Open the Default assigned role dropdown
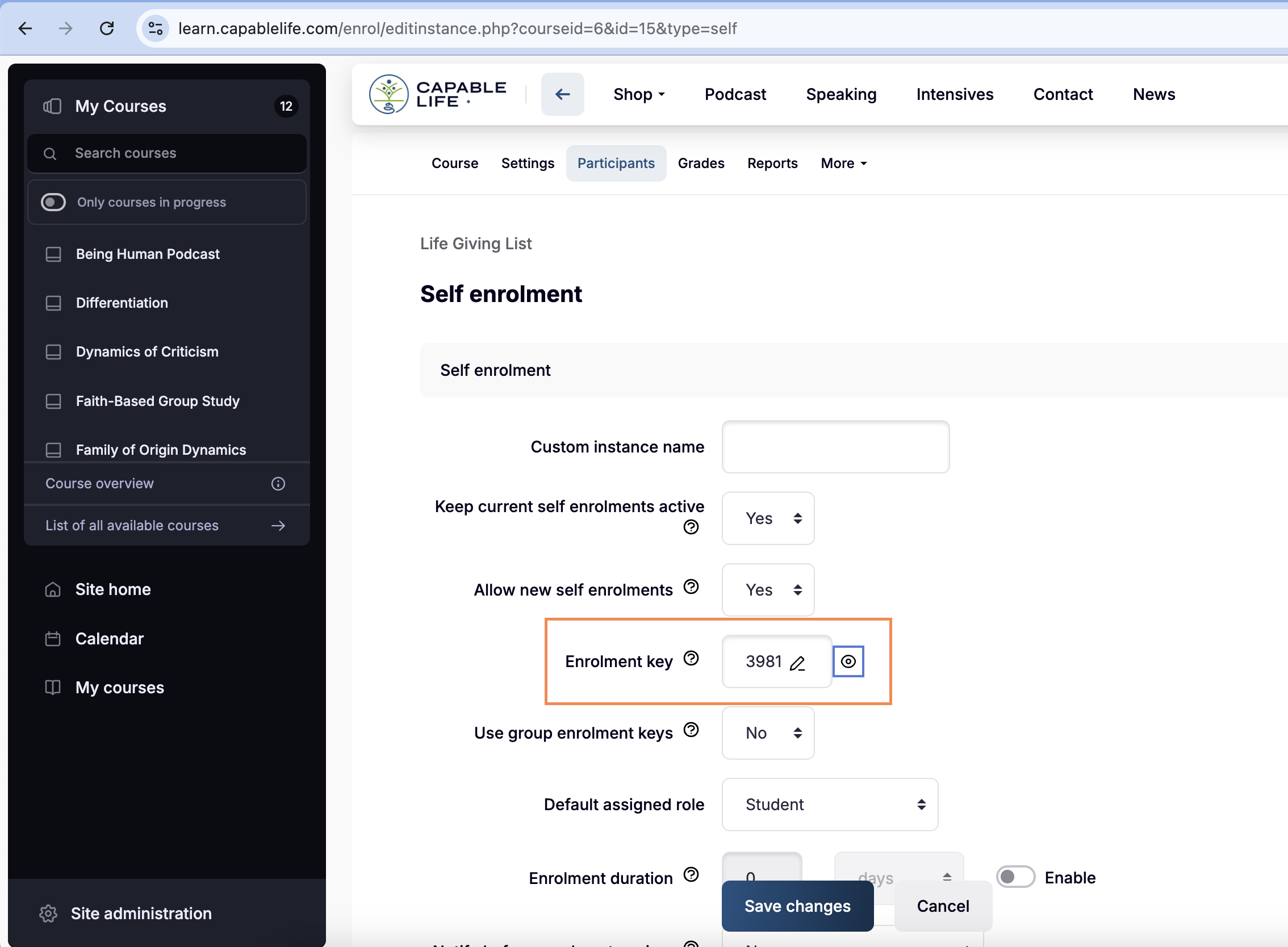1288x947 pixels. [x=829, y=804]
